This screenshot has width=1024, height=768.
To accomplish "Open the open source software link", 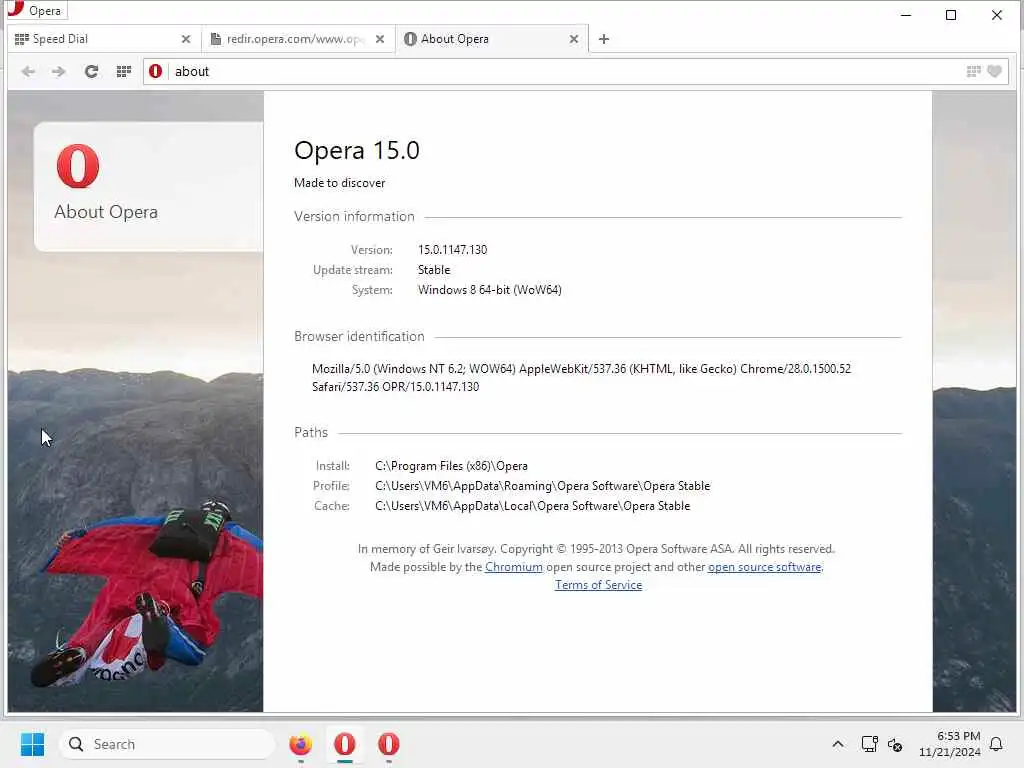I will point(764,567).
